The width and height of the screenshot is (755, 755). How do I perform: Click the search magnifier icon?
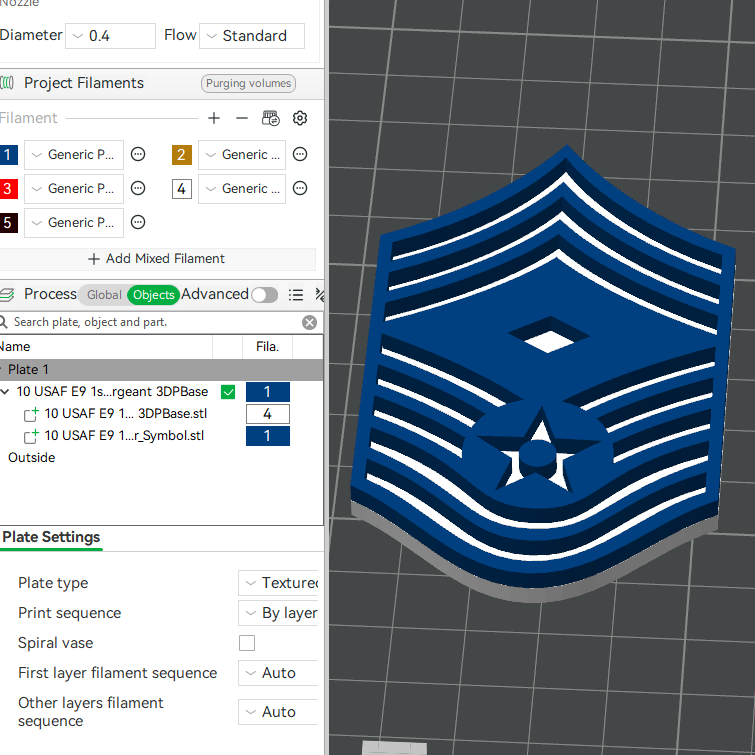point(4,322)
